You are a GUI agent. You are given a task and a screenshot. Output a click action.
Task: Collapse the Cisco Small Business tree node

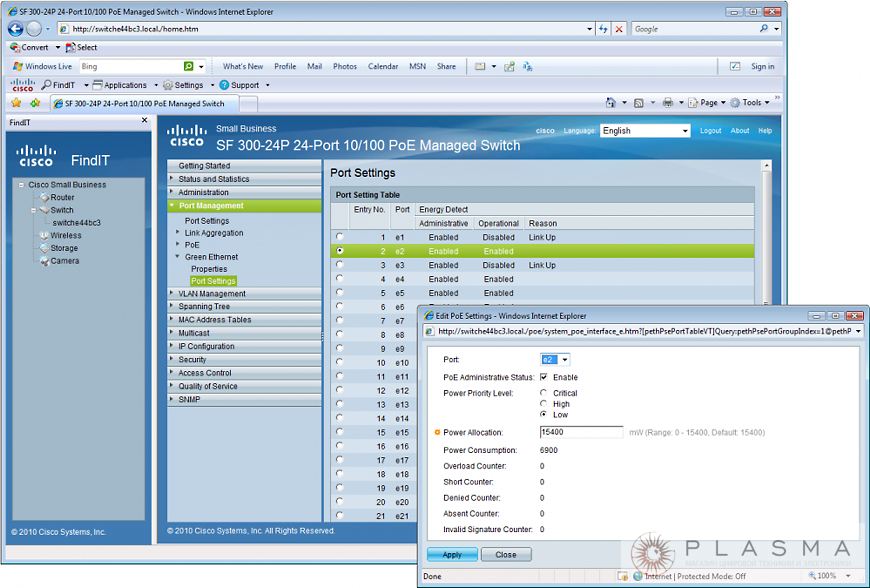(21, 185)
